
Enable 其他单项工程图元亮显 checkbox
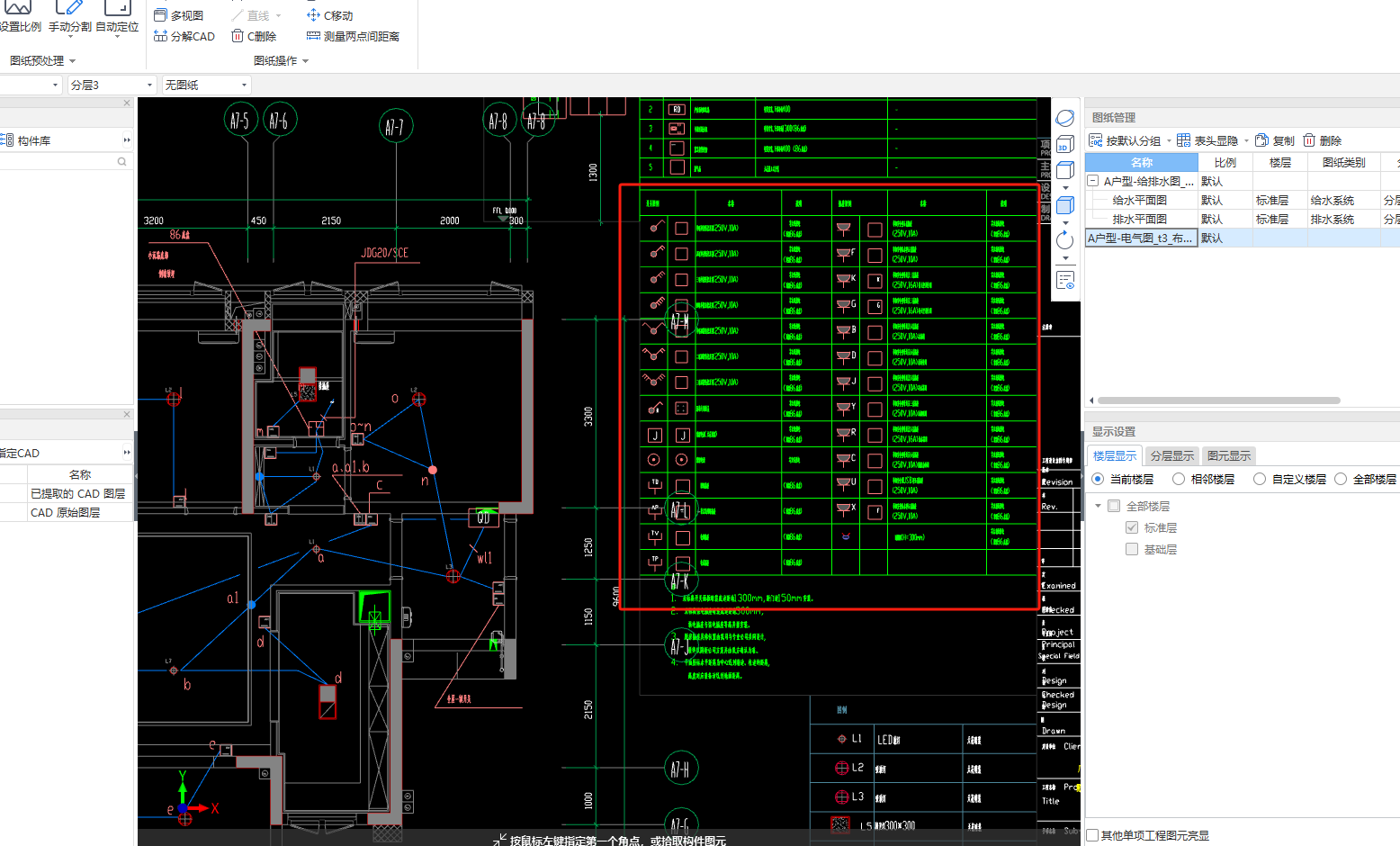click(1092, 835)
